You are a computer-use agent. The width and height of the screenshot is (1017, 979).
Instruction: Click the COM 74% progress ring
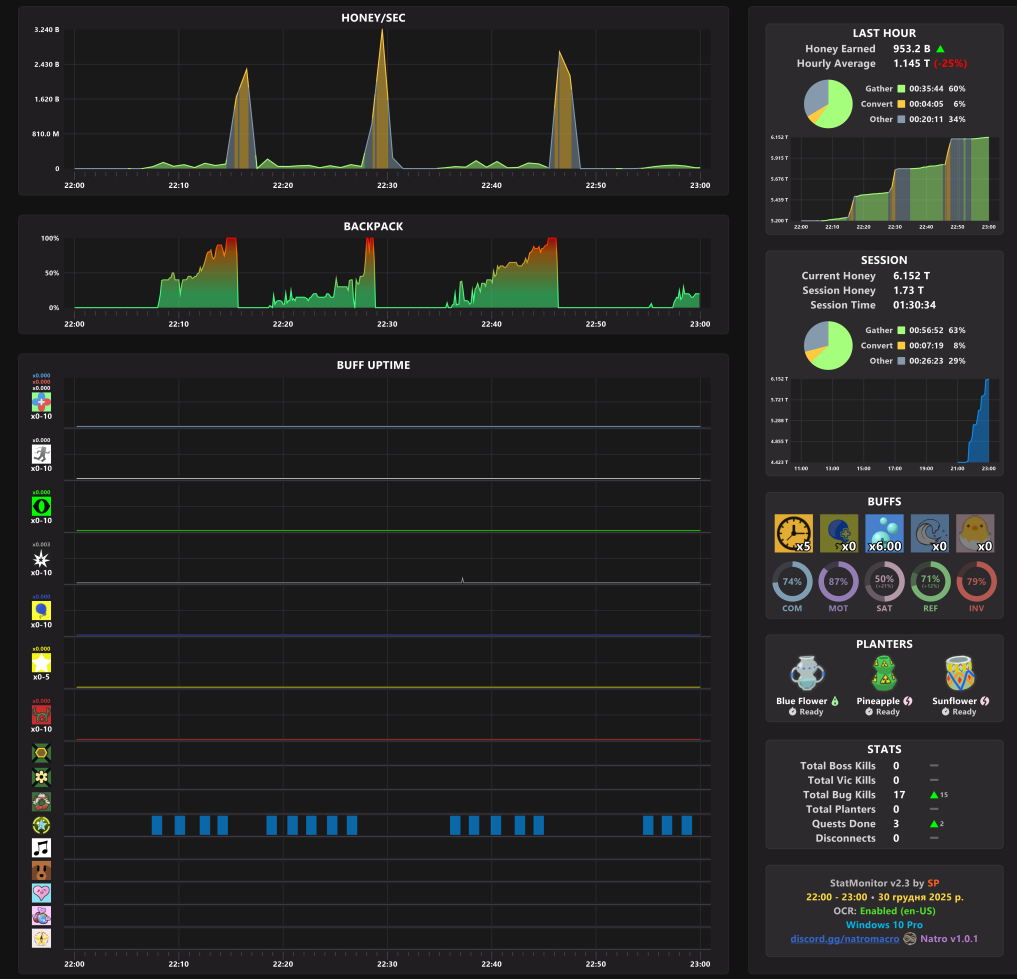tap(792, 582)
